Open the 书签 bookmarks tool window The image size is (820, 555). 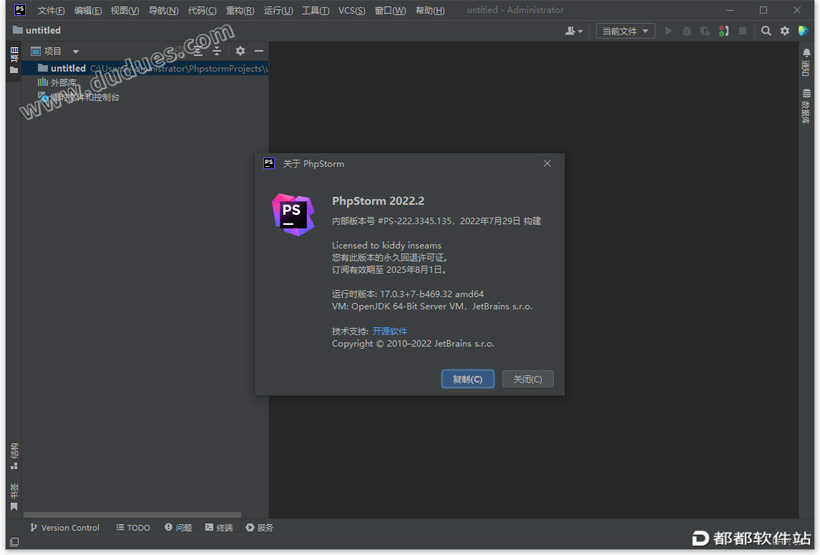coord(14,496)
